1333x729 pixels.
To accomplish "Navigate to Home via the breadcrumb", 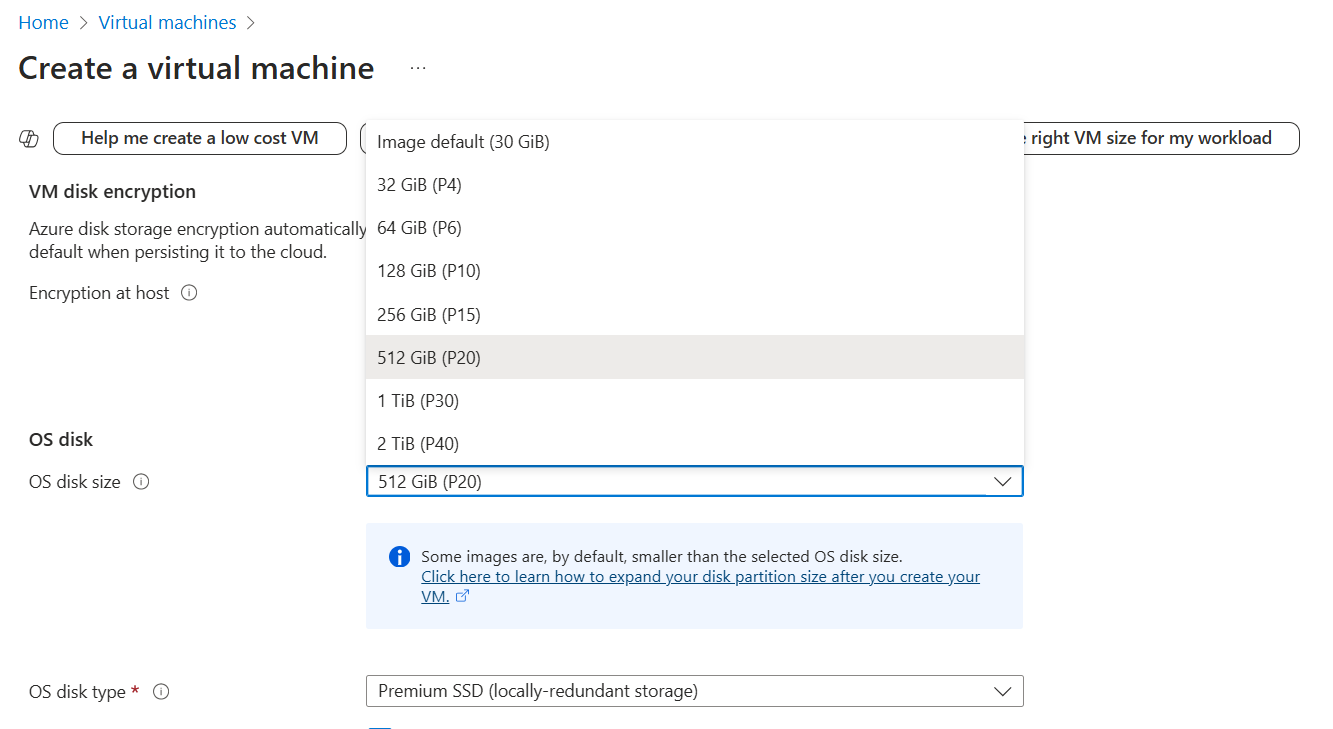I will click(x=43, y=21).
